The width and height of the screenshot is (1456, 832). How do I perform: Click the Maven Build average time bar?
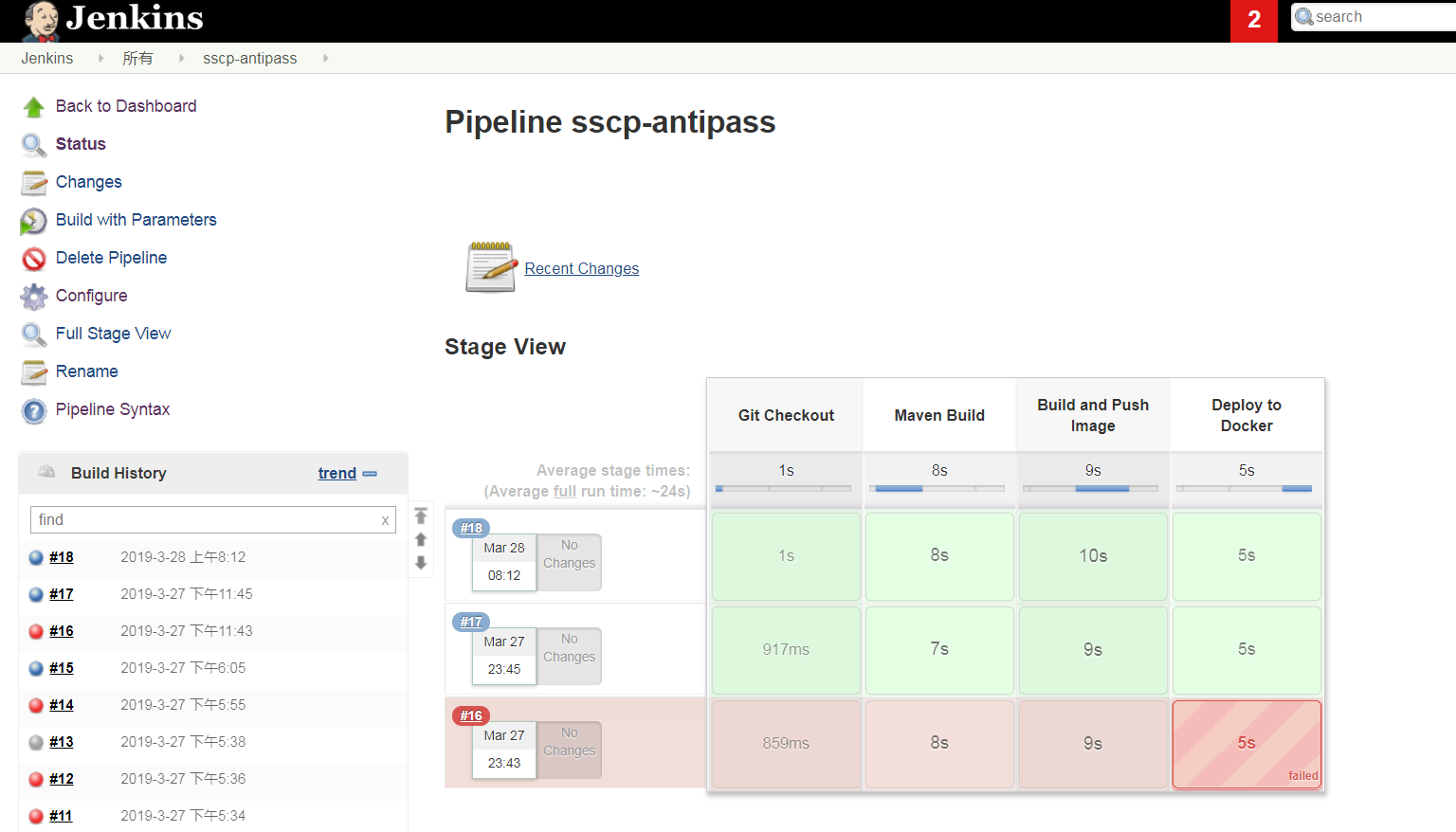point(939,488)
